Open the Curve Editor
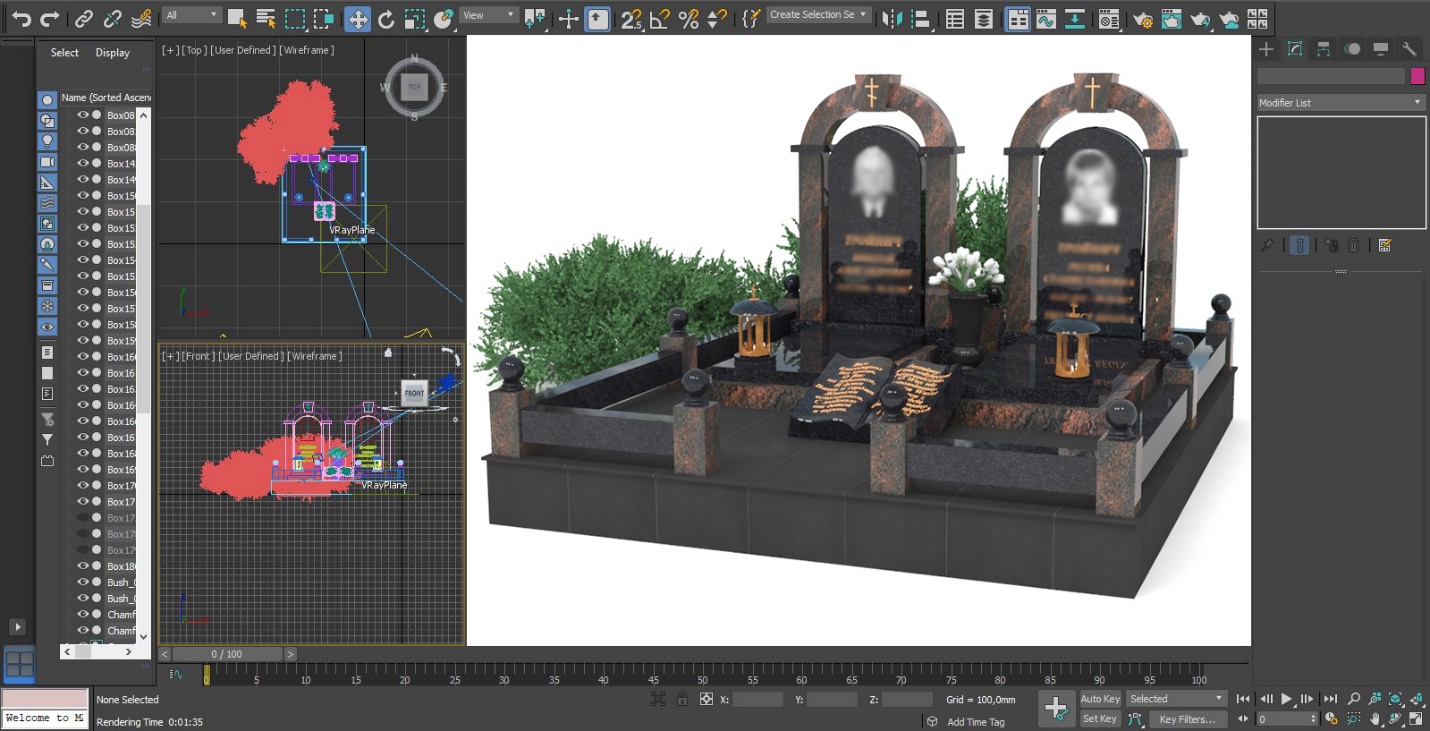This screenshot has width=1430, height=731. (x=1046, y=18)
